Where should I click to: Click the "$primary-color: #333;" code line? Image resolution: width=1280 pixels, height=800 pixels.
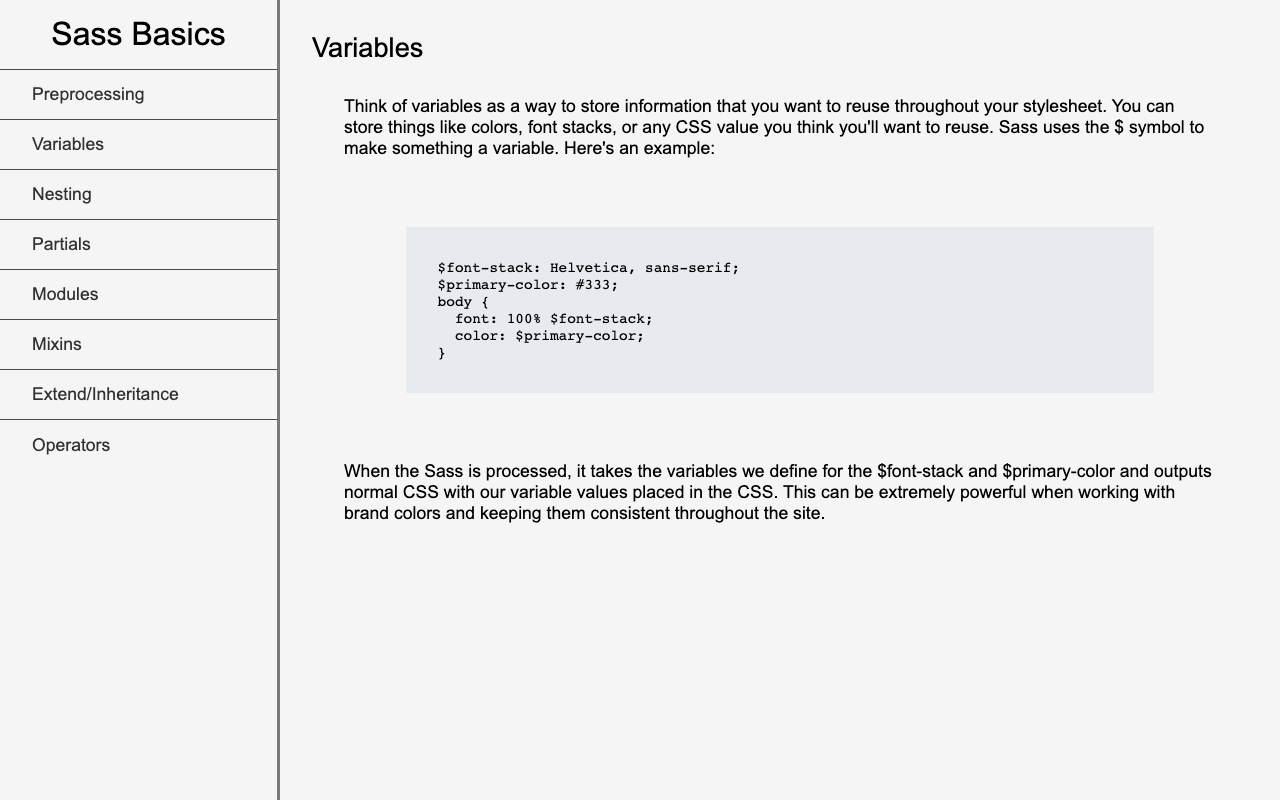click(x=528, y=285)
